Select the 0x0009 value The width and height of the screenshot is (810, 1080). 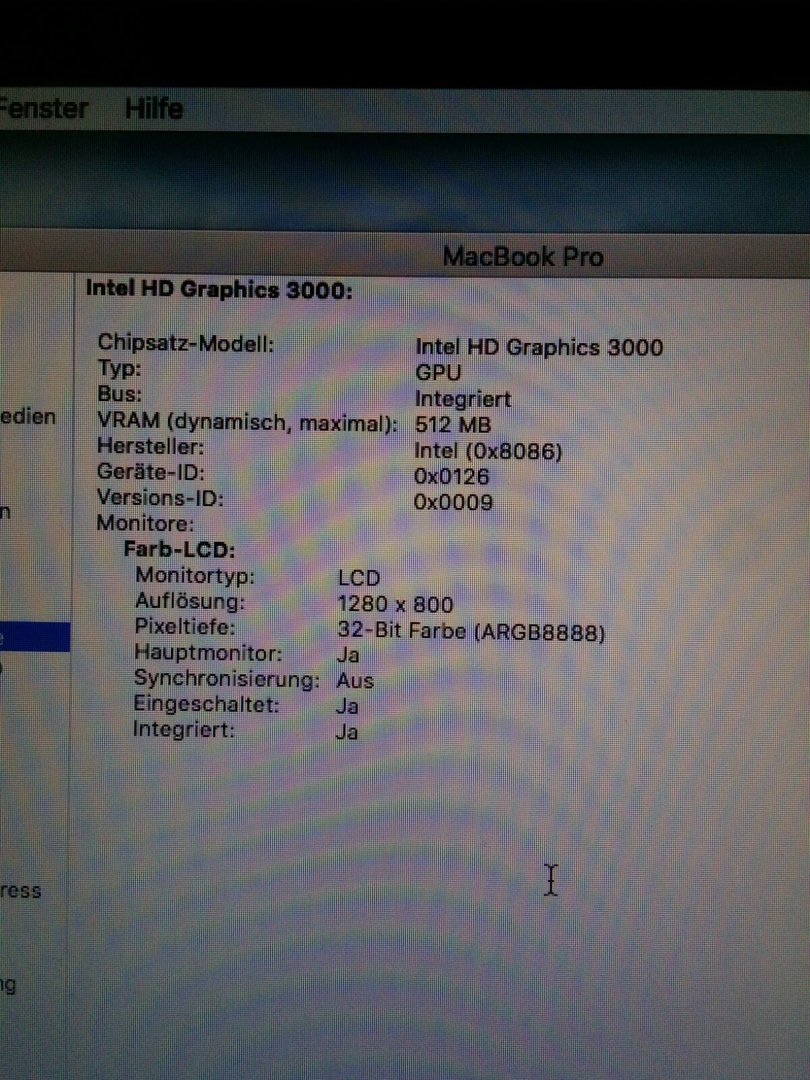[453, 502]
